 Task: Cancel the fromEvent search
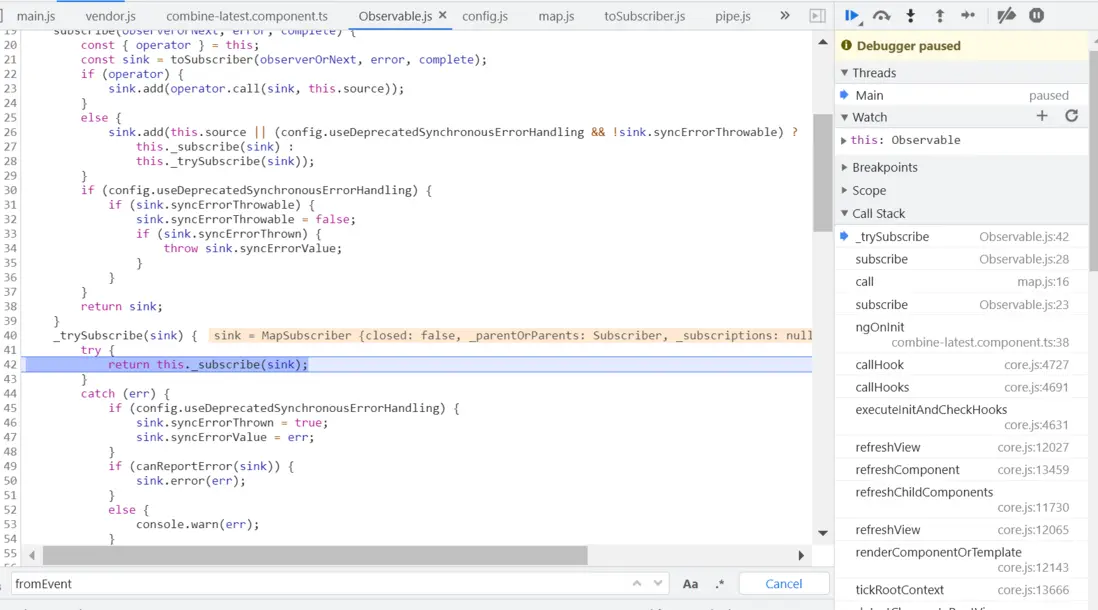point(783,584)
